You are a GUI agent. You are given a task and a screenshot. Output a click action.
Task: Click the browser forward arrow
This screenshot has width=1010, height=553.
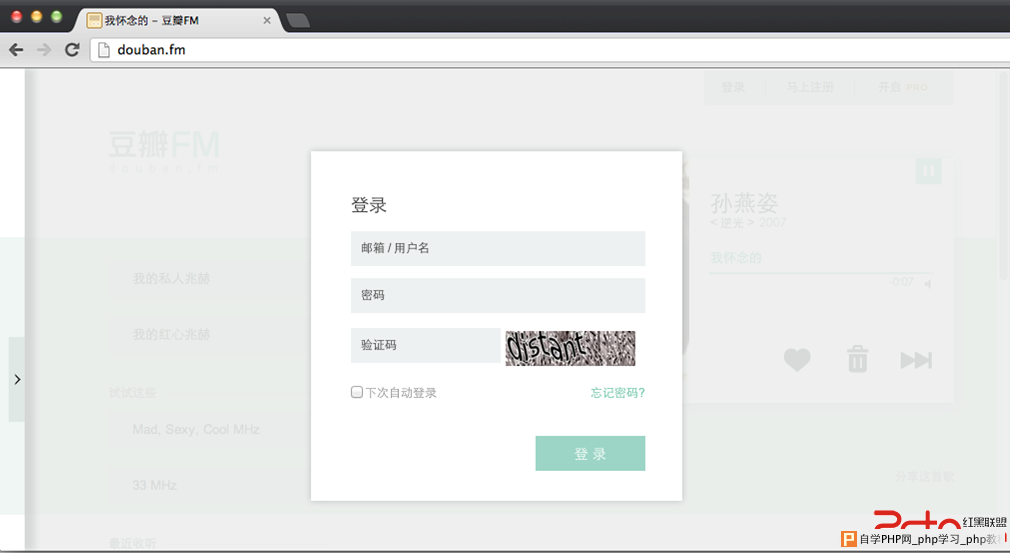click(x=44, y=50)
